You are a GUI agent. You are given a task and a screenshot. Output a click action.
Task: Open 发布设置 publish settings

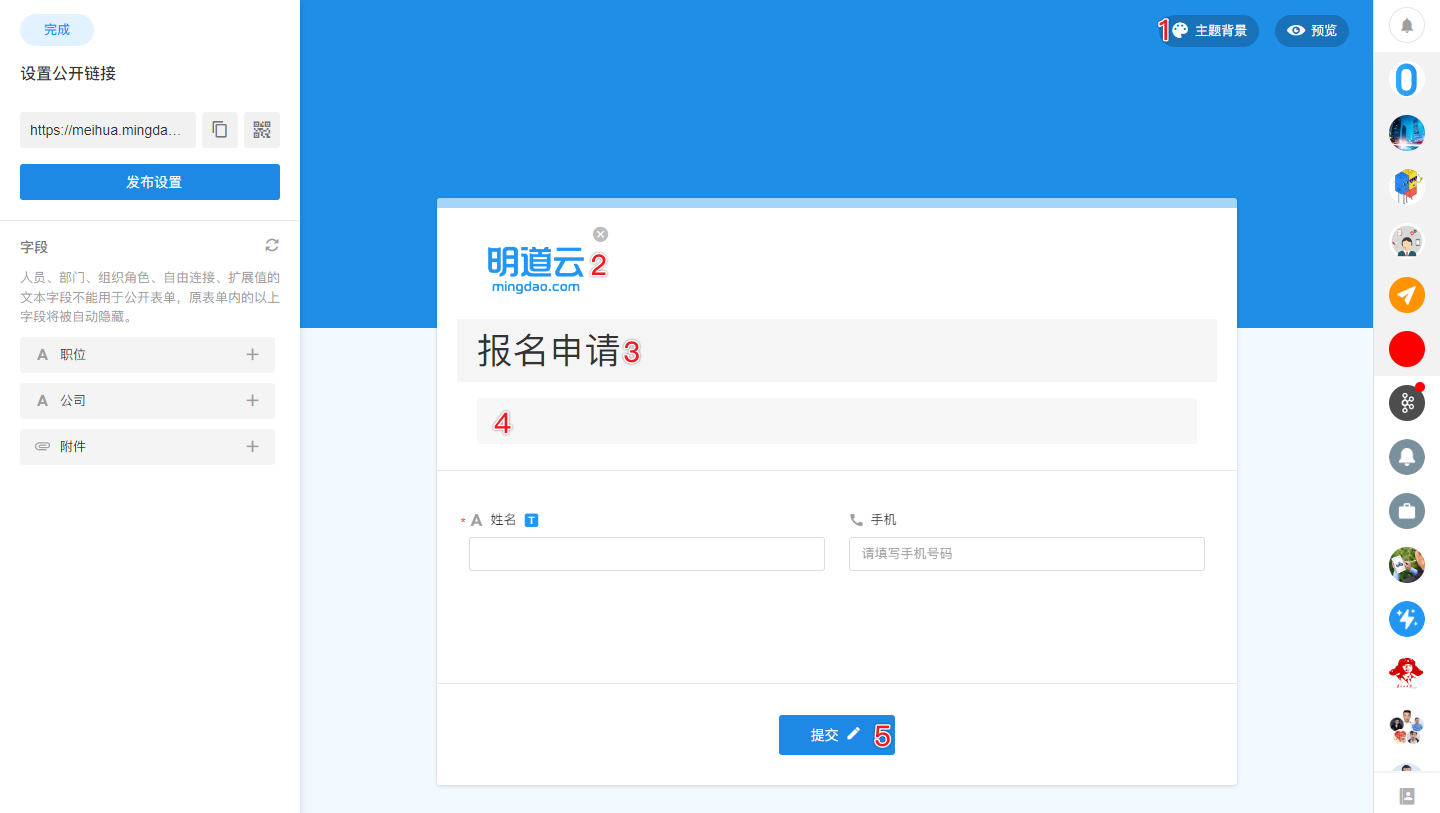[150, 182]
